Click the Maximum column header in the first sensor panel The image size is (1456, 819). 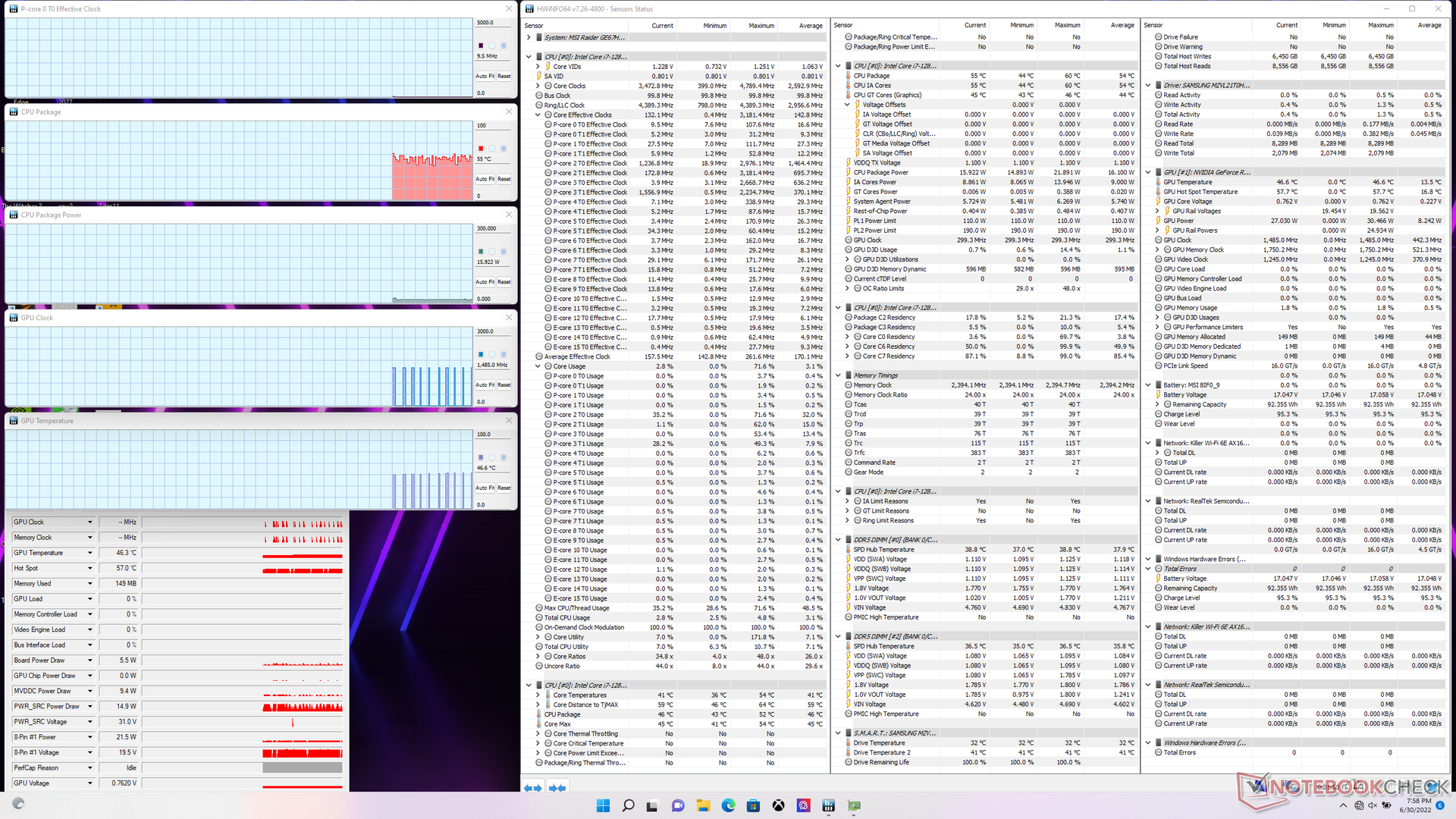pyautogui.click(x=761, y=26)
